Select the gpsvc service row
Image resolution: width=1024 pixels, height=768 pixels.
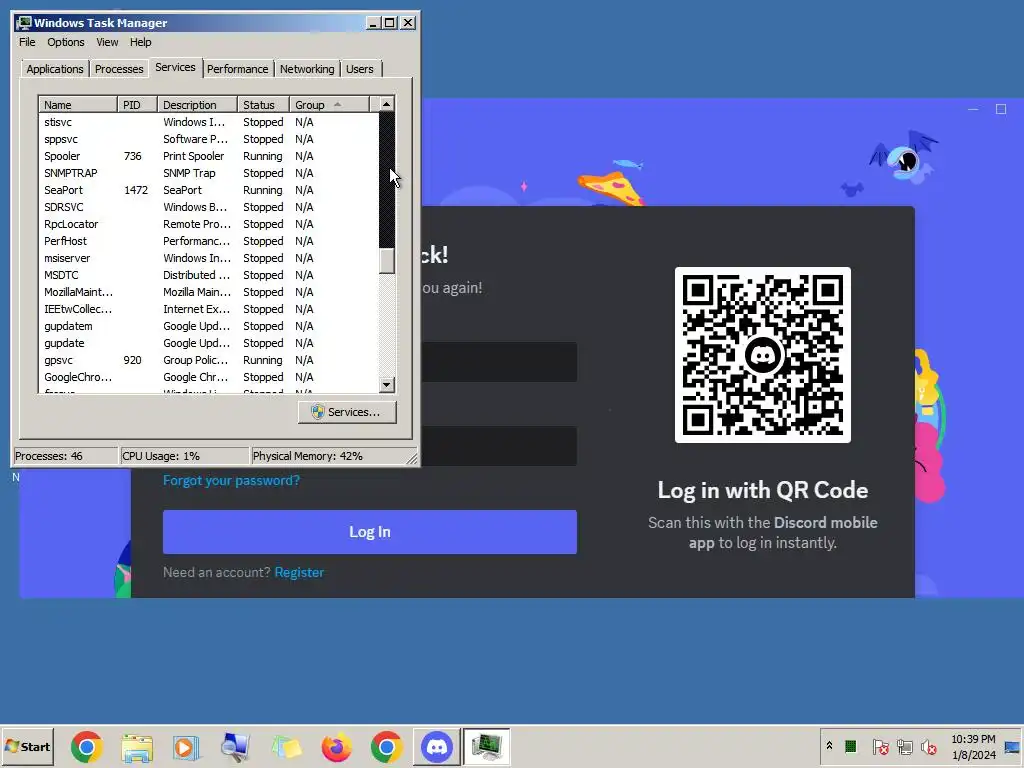(208, 360)
